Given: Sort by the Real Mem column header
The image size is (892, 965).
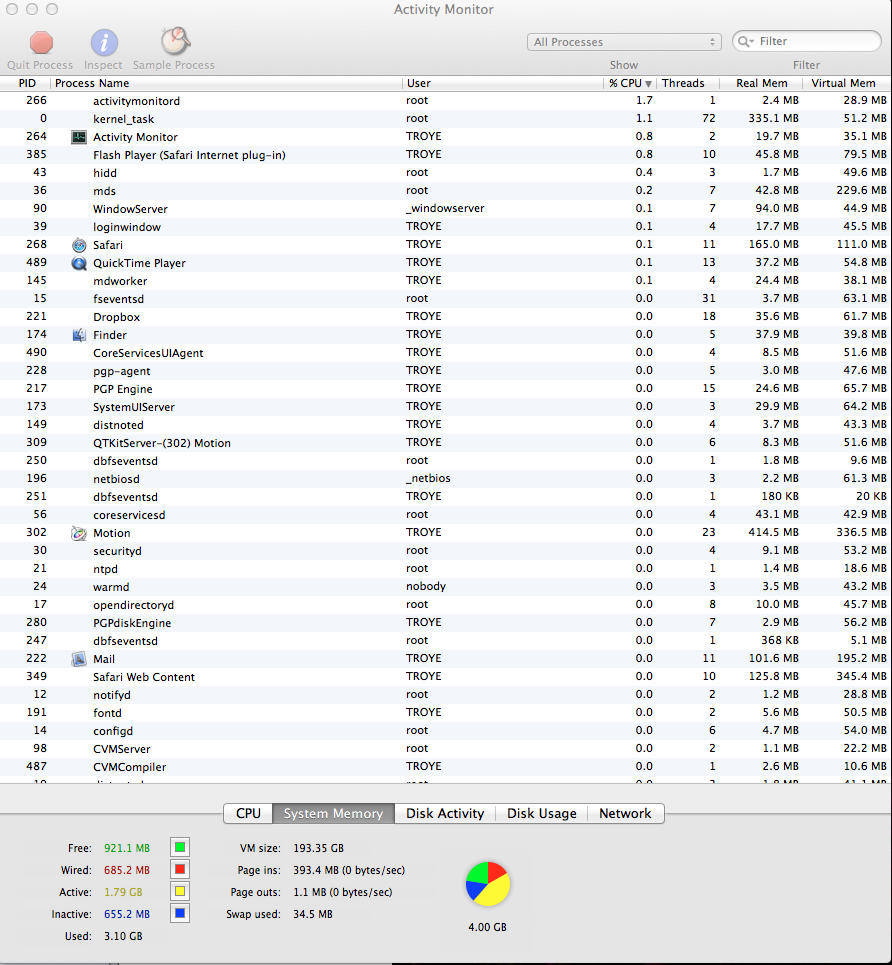Looking at the screenshot, I should point(761,83).
